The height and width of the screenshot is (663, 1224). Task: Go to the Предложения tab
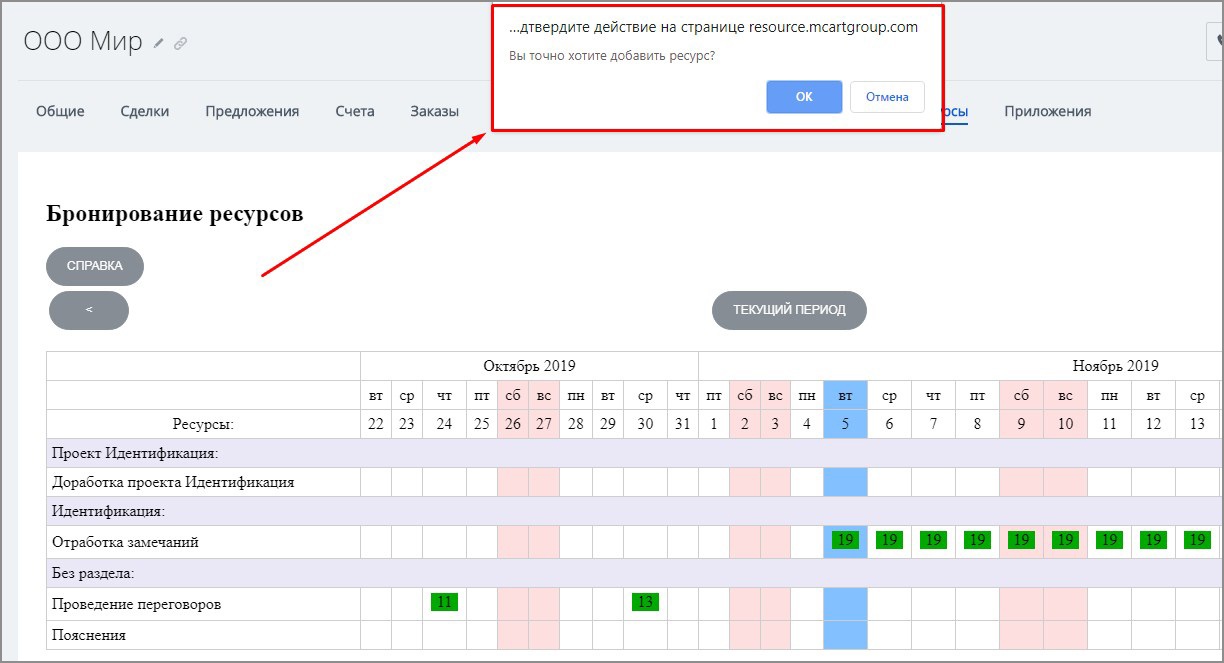[x=252, y=111]
